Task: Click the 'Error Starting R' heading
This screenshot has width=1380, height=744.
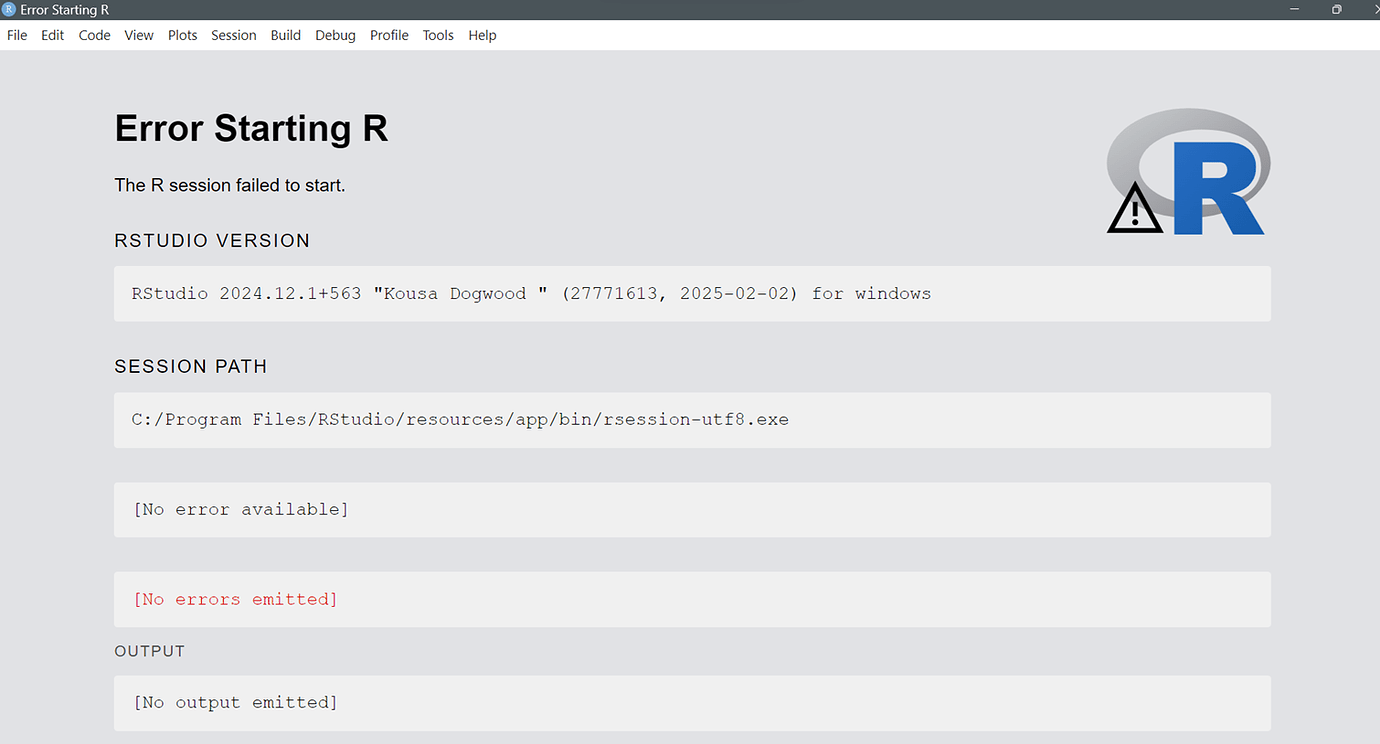Action: click(x=251, y=129)
